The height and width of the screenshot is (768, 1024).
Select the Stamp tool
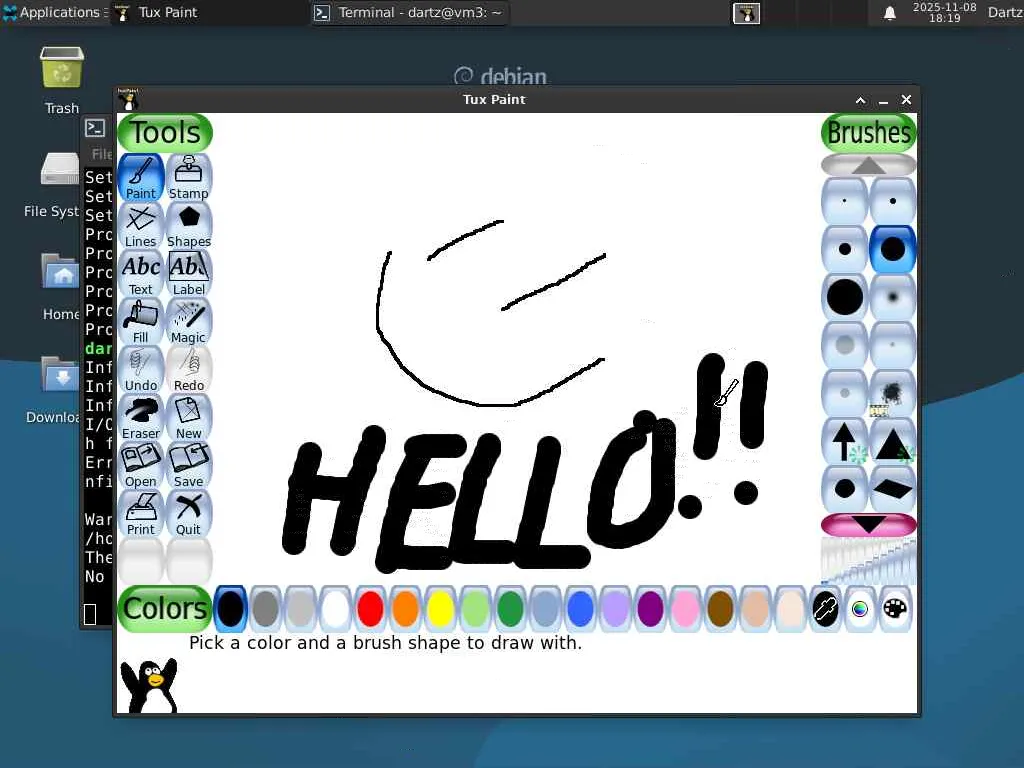pyautogui.click(x=189, y=178)
